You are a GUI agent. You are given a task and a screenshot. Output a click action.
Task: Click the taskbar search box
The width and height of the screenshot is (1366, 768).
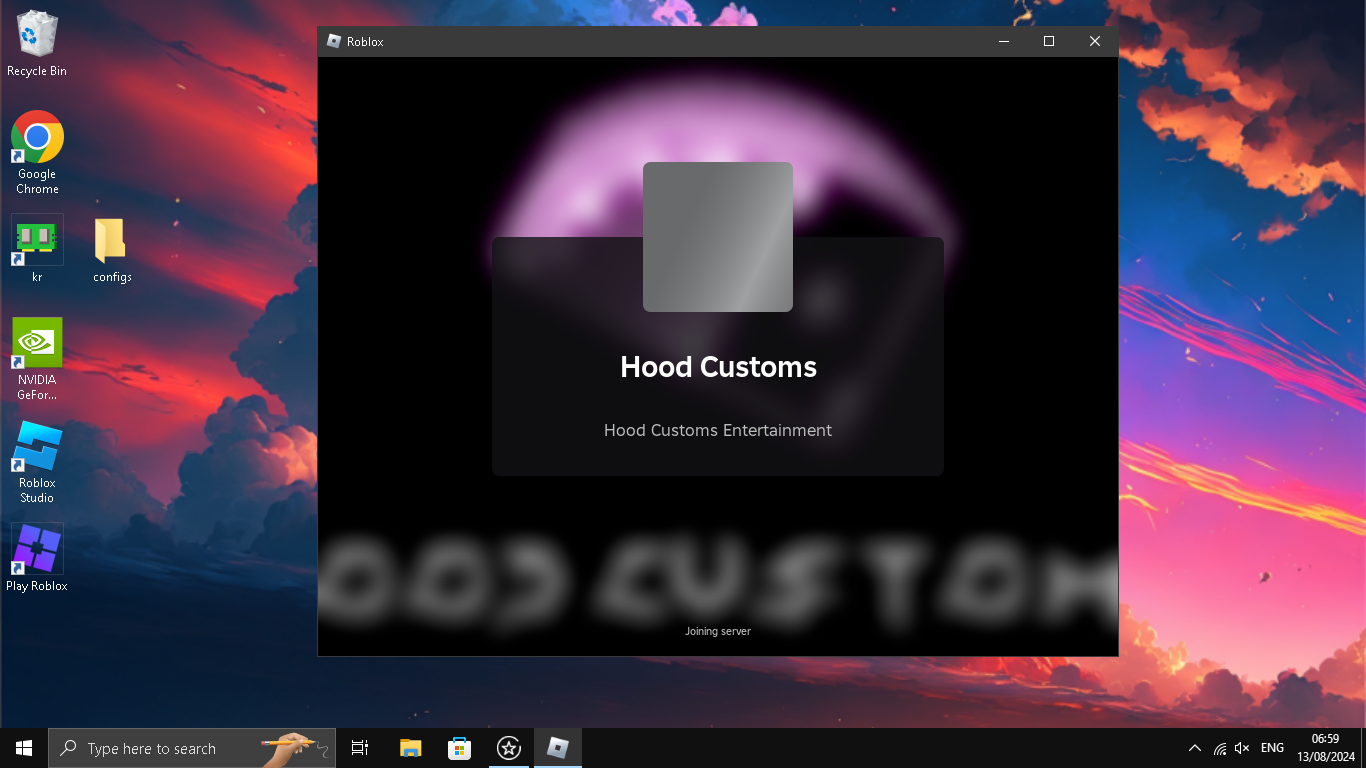(x=192, y=748)
